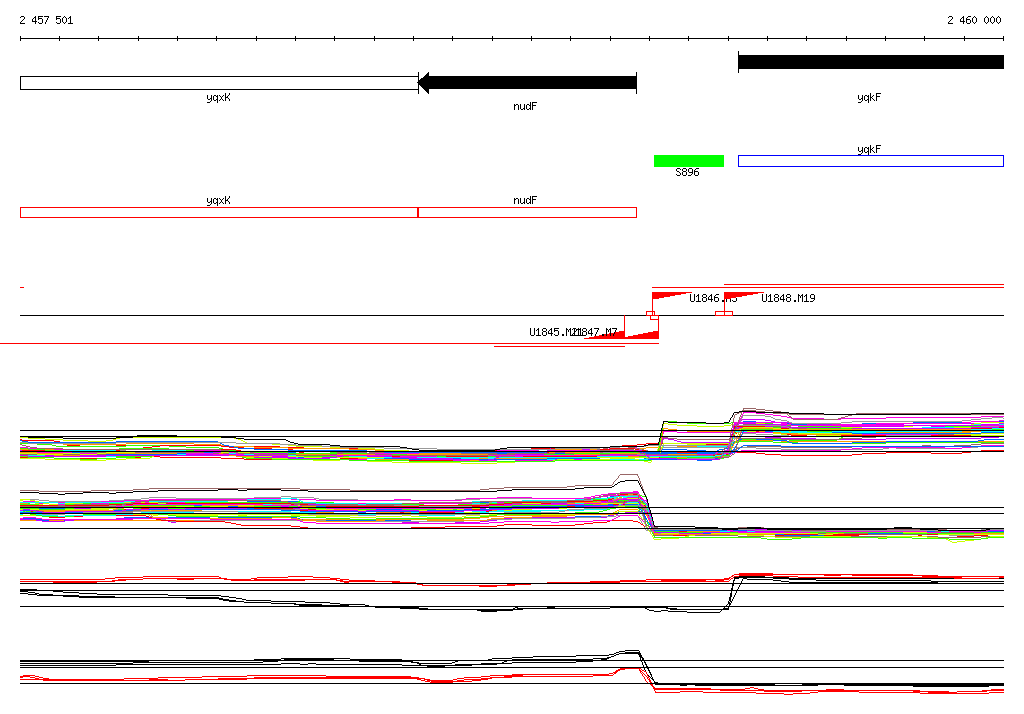Select the green S896 segment
Screen dimensions: 1024x714
[688, 161]
